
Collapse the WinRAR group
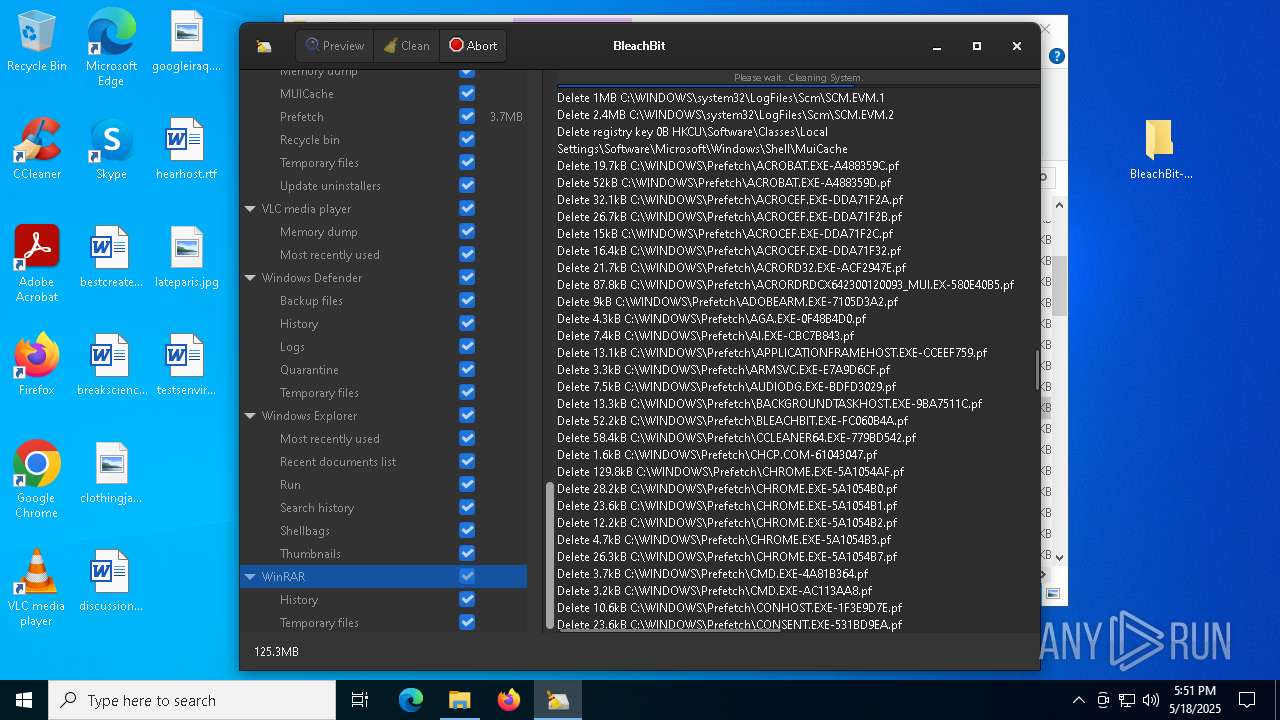point(250,577)
